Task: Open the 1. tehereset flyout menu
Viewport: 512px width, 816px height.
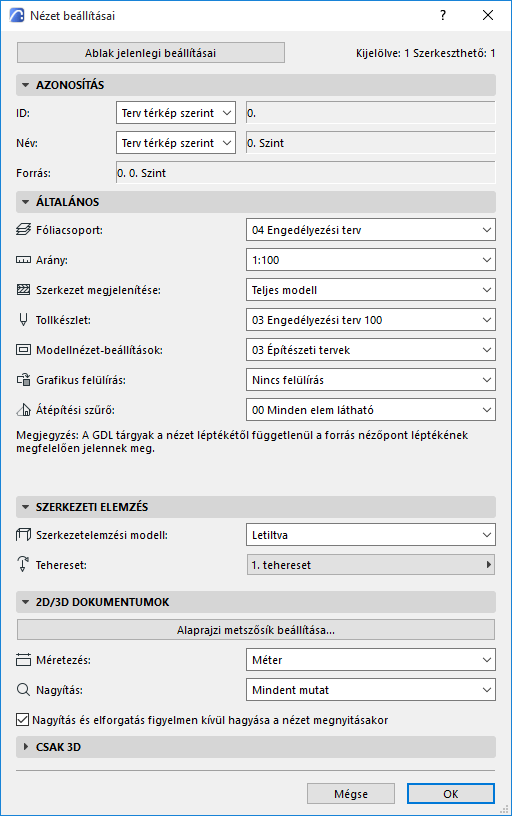Action: (370, 565)
